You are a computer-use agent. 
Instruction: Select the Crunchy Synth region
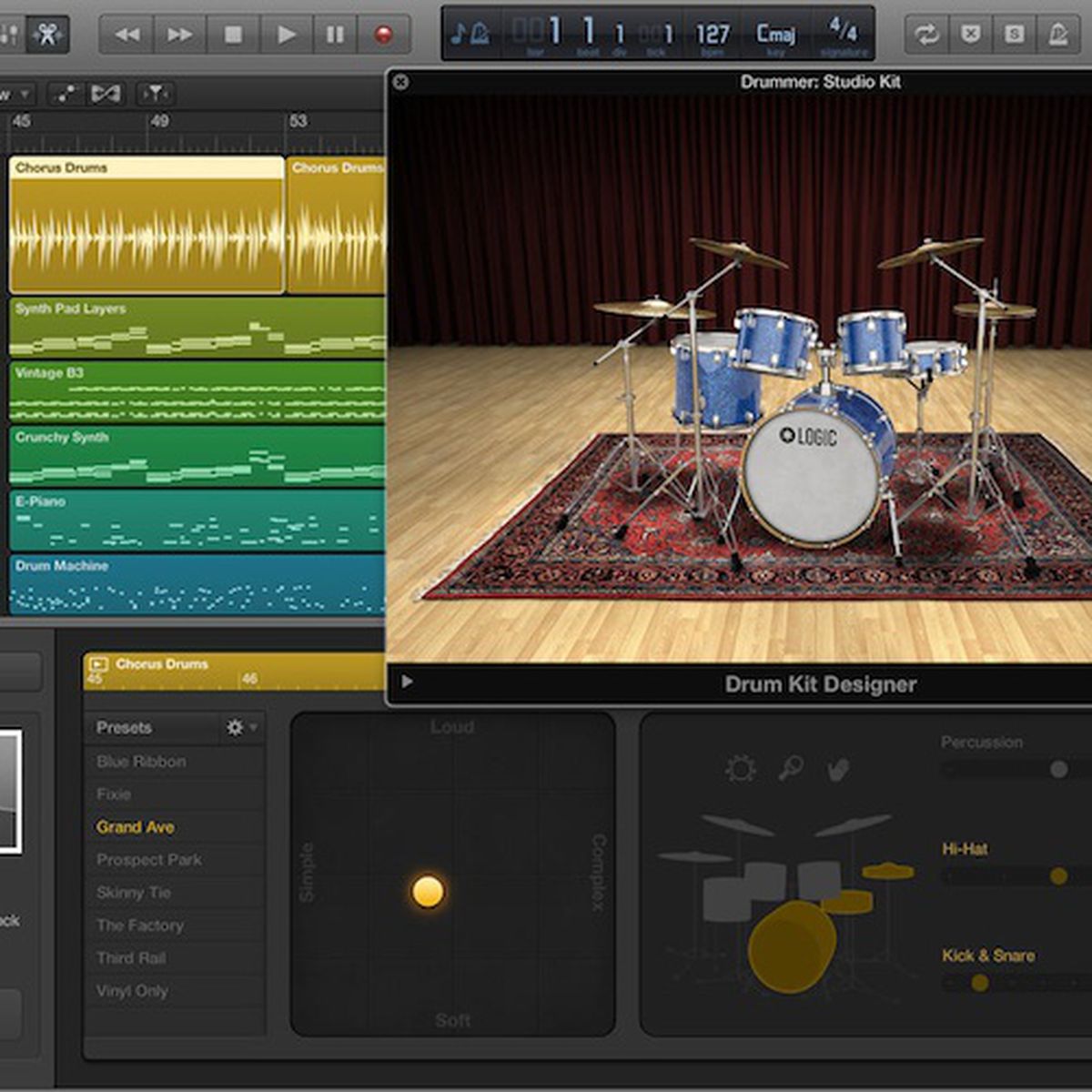[x=197, y=456]
